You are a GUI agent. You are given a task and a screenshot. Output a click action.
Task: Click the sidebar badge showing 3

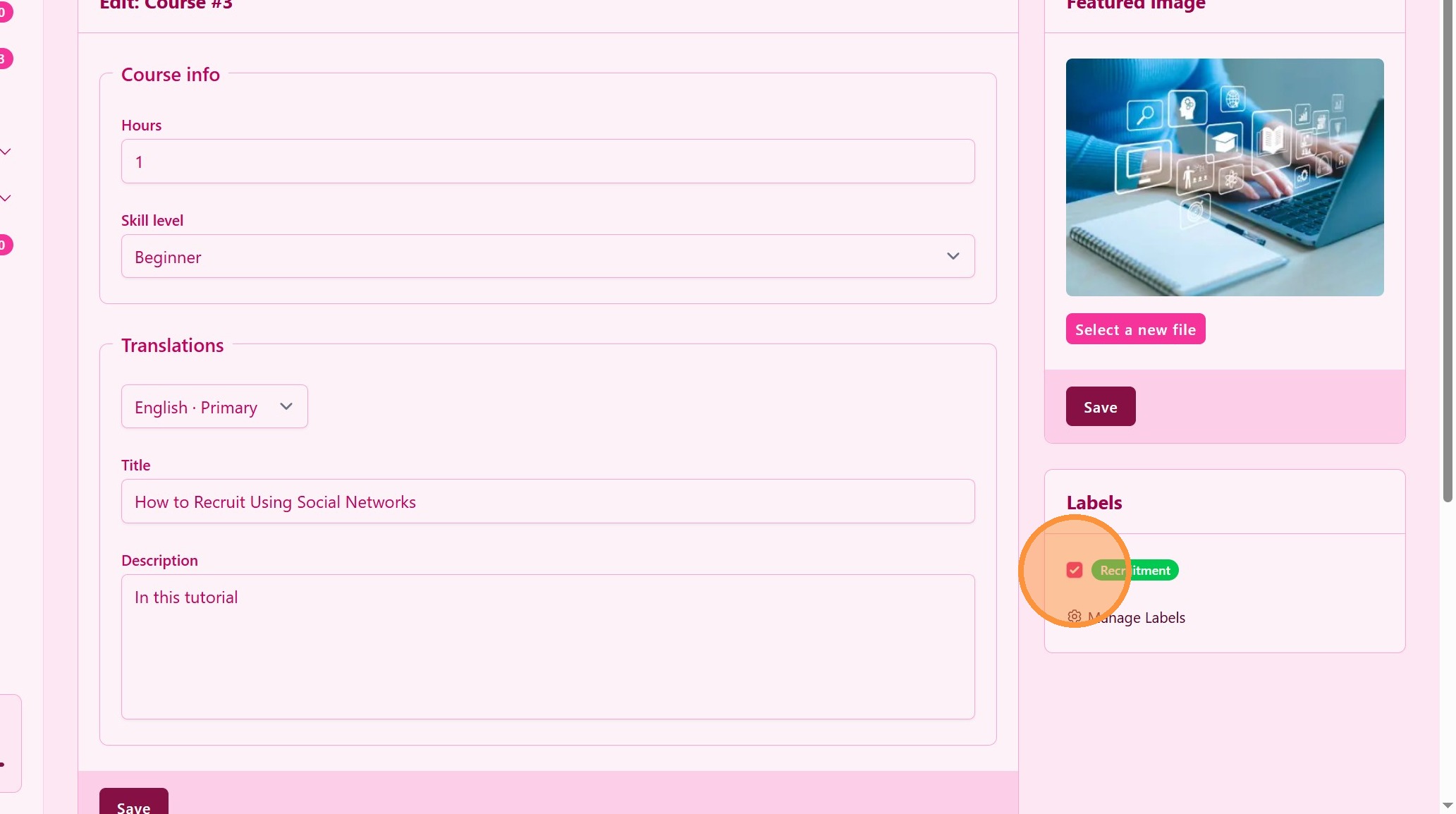(x=5, y=59)
